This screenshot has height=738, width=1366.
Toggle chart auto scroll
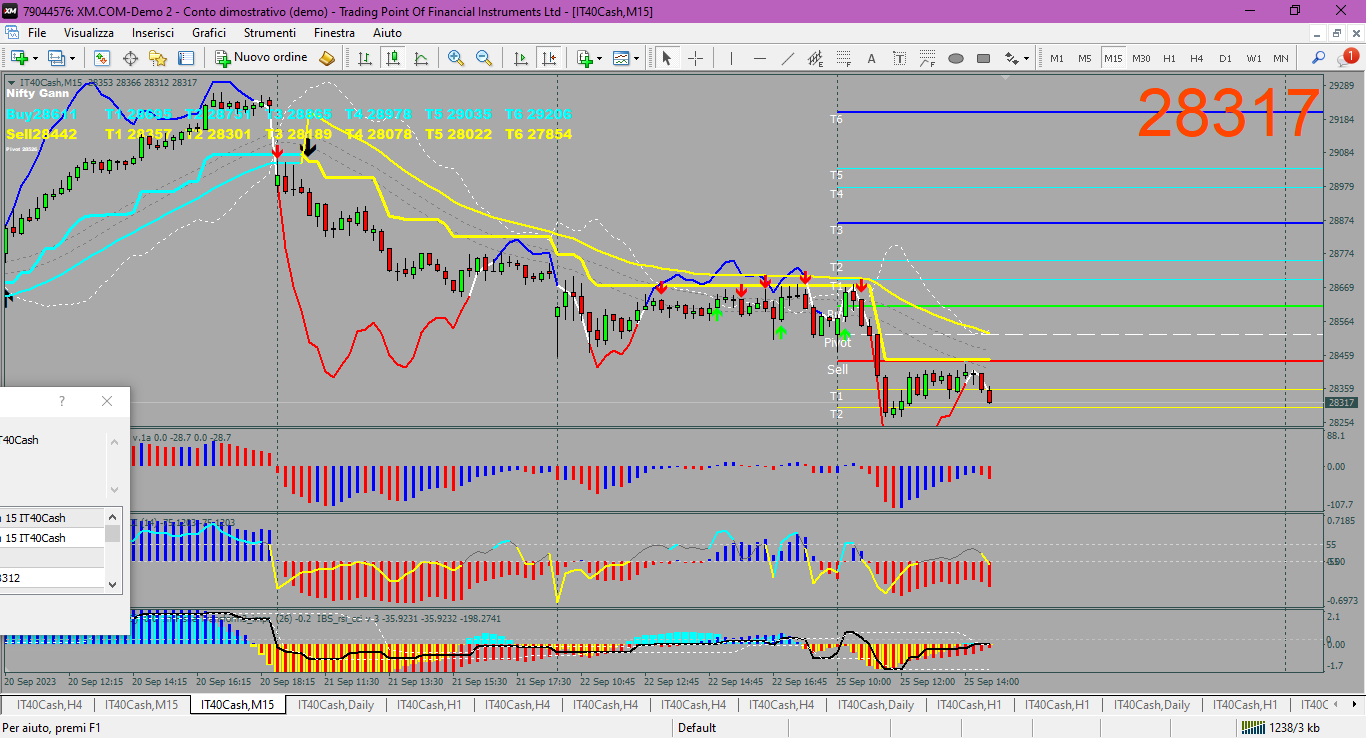point(519,58)
